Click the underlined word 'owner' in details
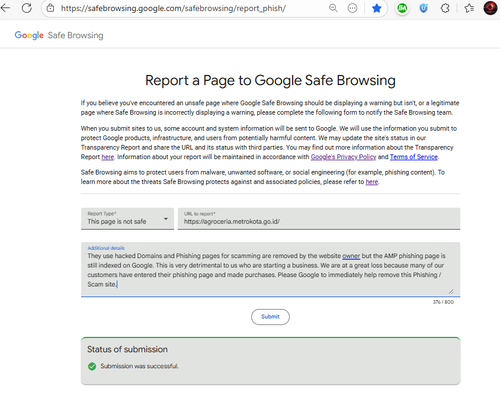 (x=351, y=256)
